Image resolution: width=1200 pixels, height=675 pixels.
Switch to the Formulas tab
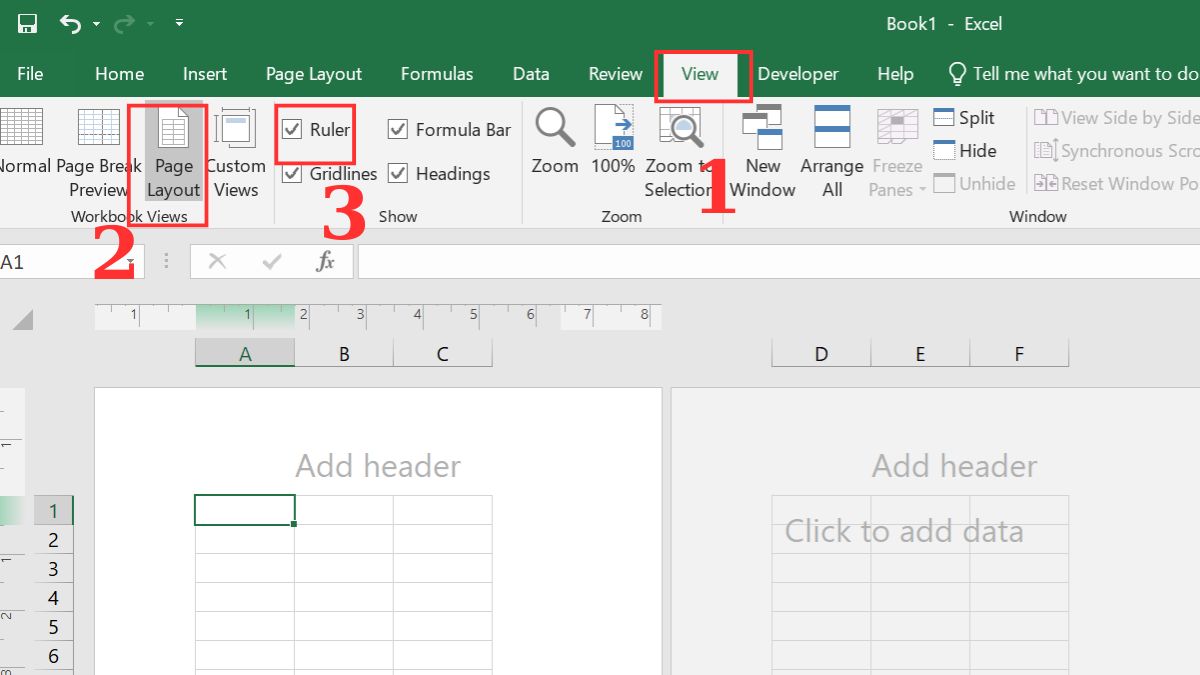437,74
